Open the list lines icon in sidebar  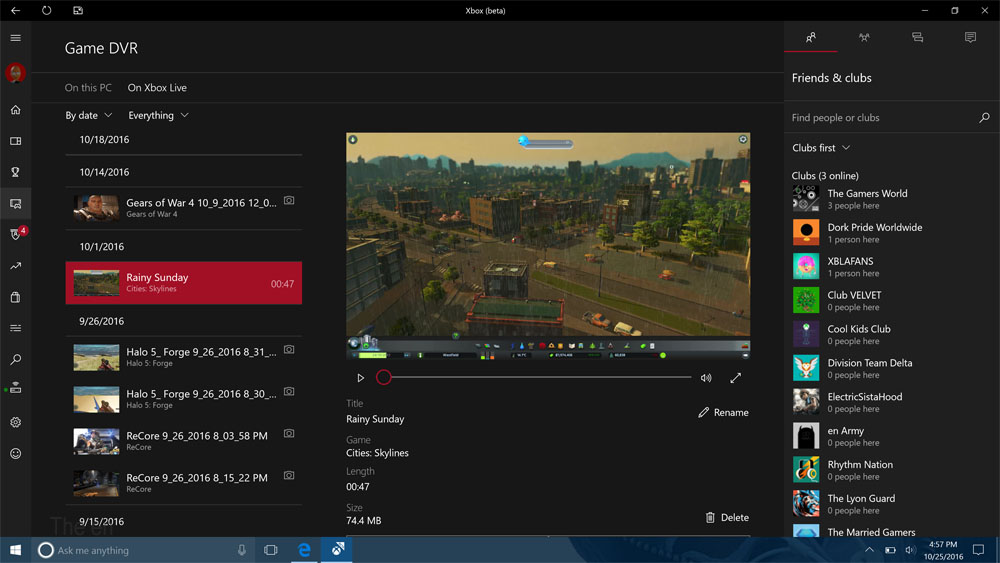(15, 328)
